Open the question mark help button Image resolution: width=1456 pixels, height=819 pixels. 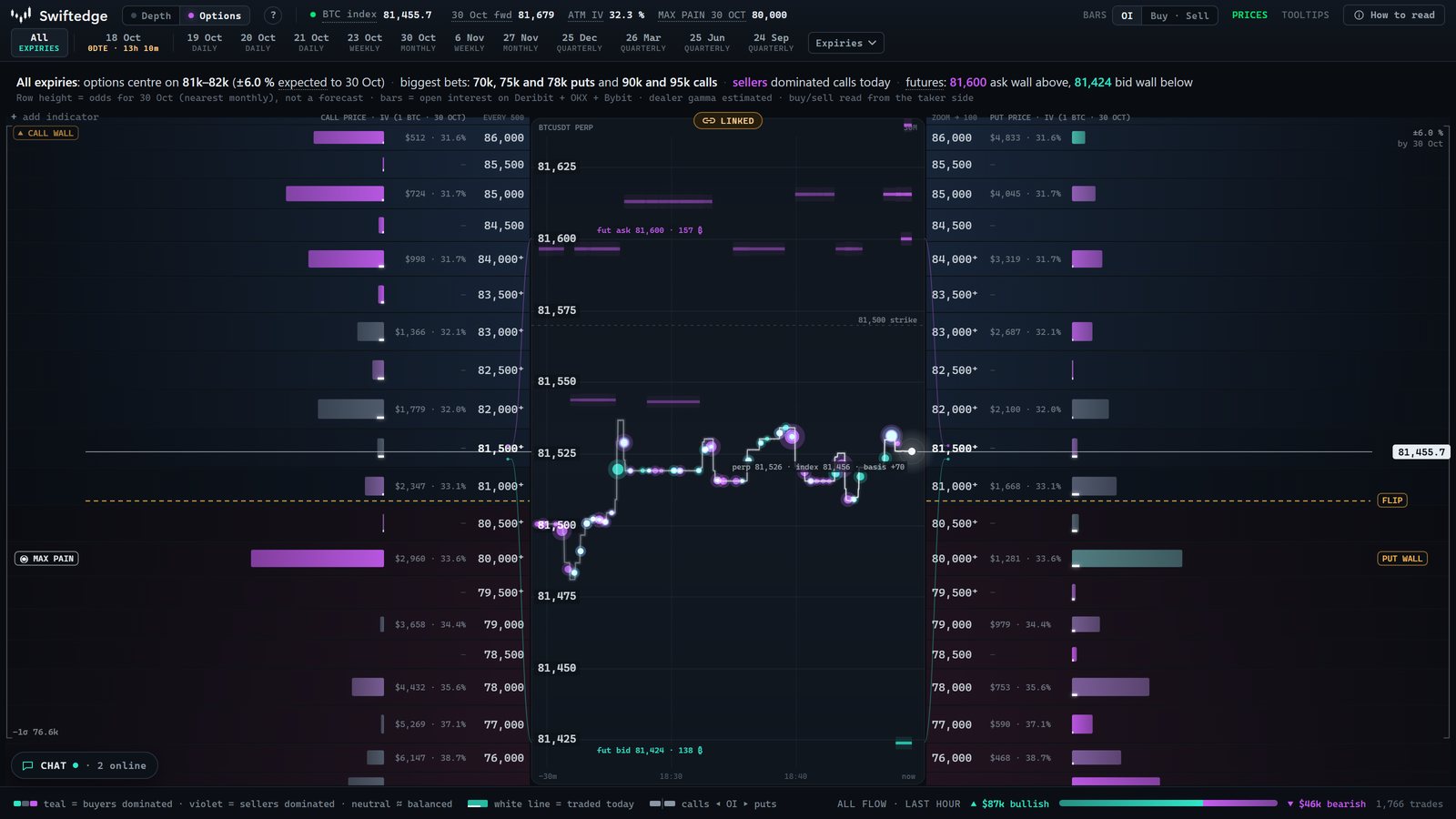272,15
